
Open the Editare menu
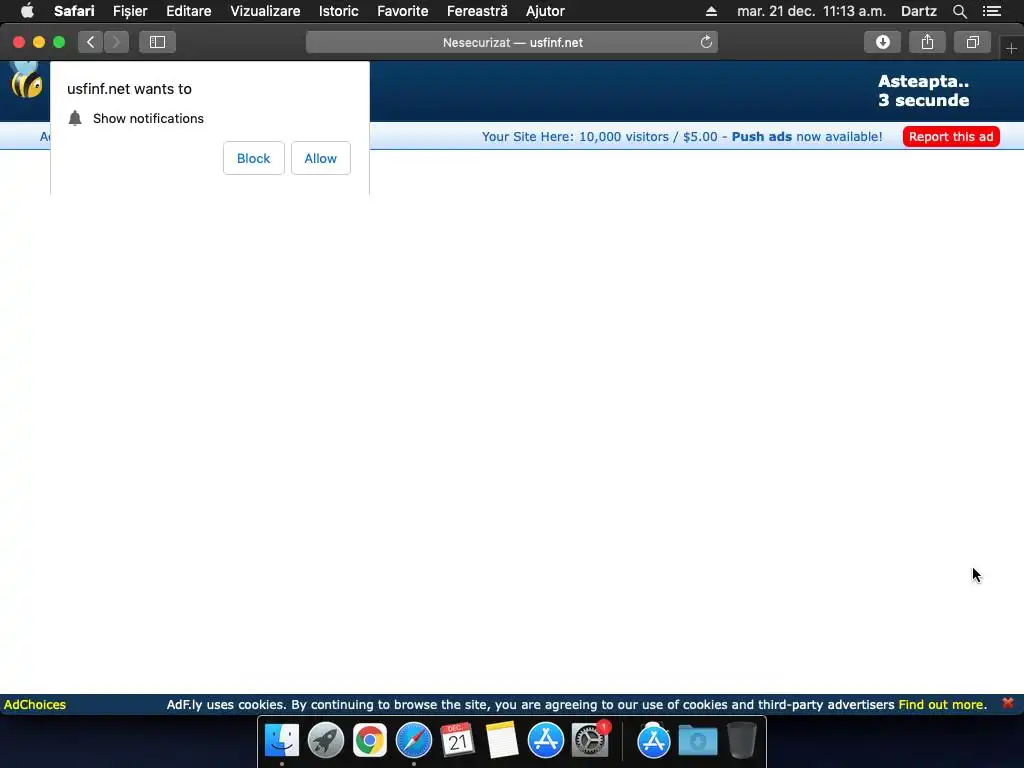pyautogui.click(x=189, y=11)
